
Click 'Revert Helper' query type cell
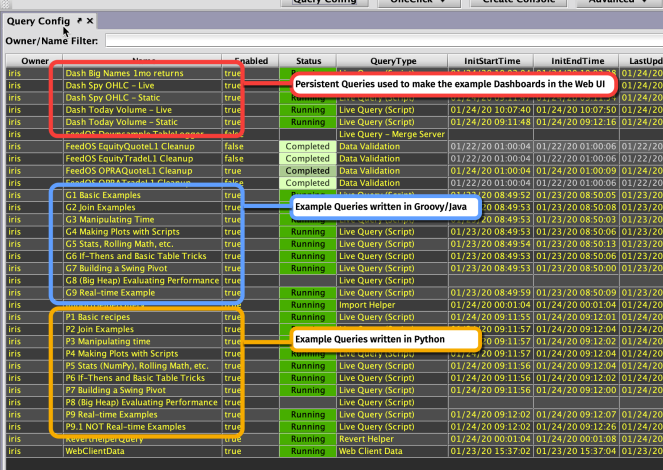pos(392,440)
